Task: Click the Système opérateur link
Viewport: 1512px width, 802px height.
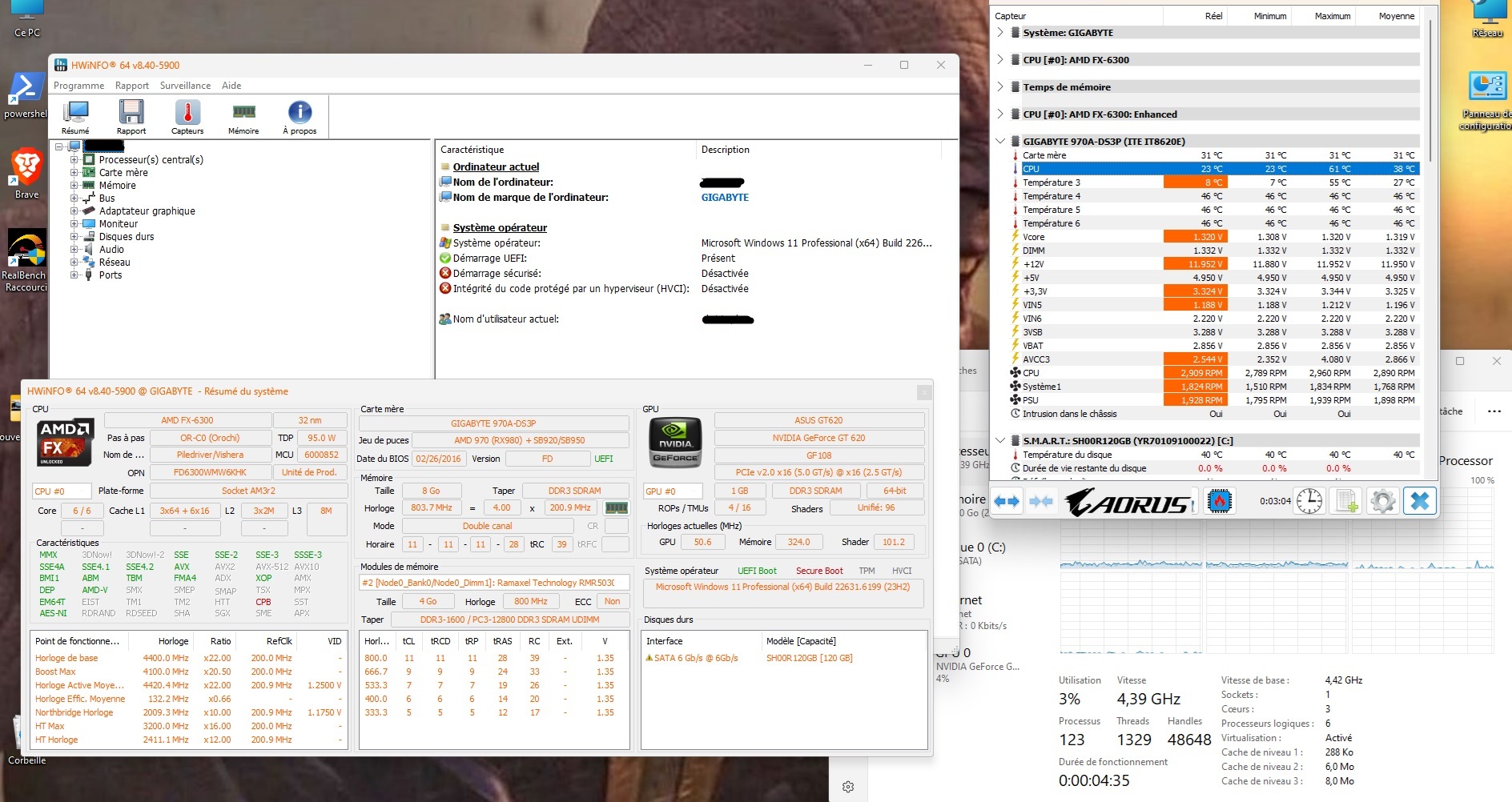Action: coord(498,227)
